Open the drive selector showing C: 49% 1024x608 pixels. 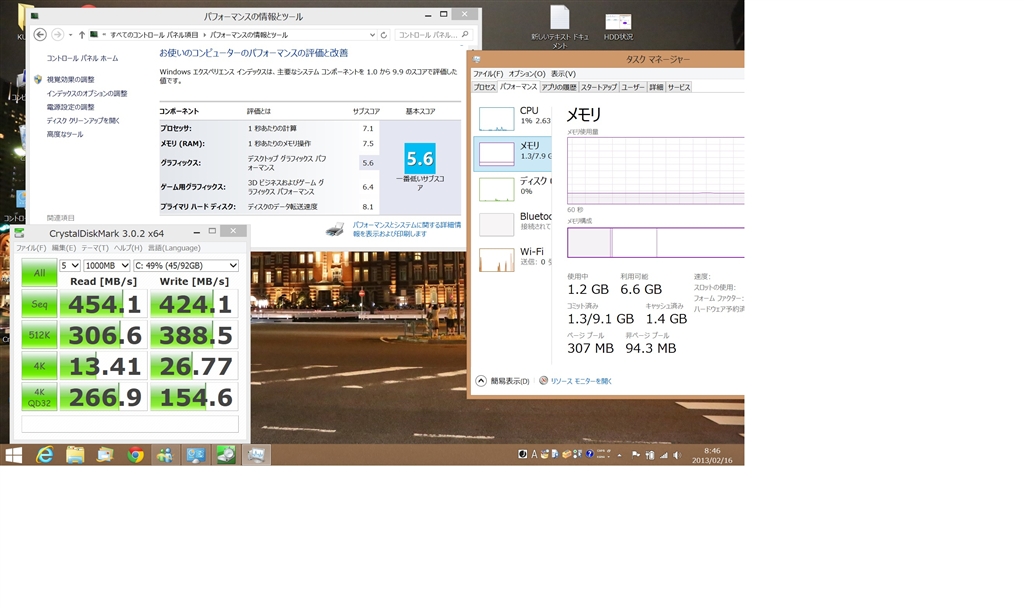[x=186, y=265]
